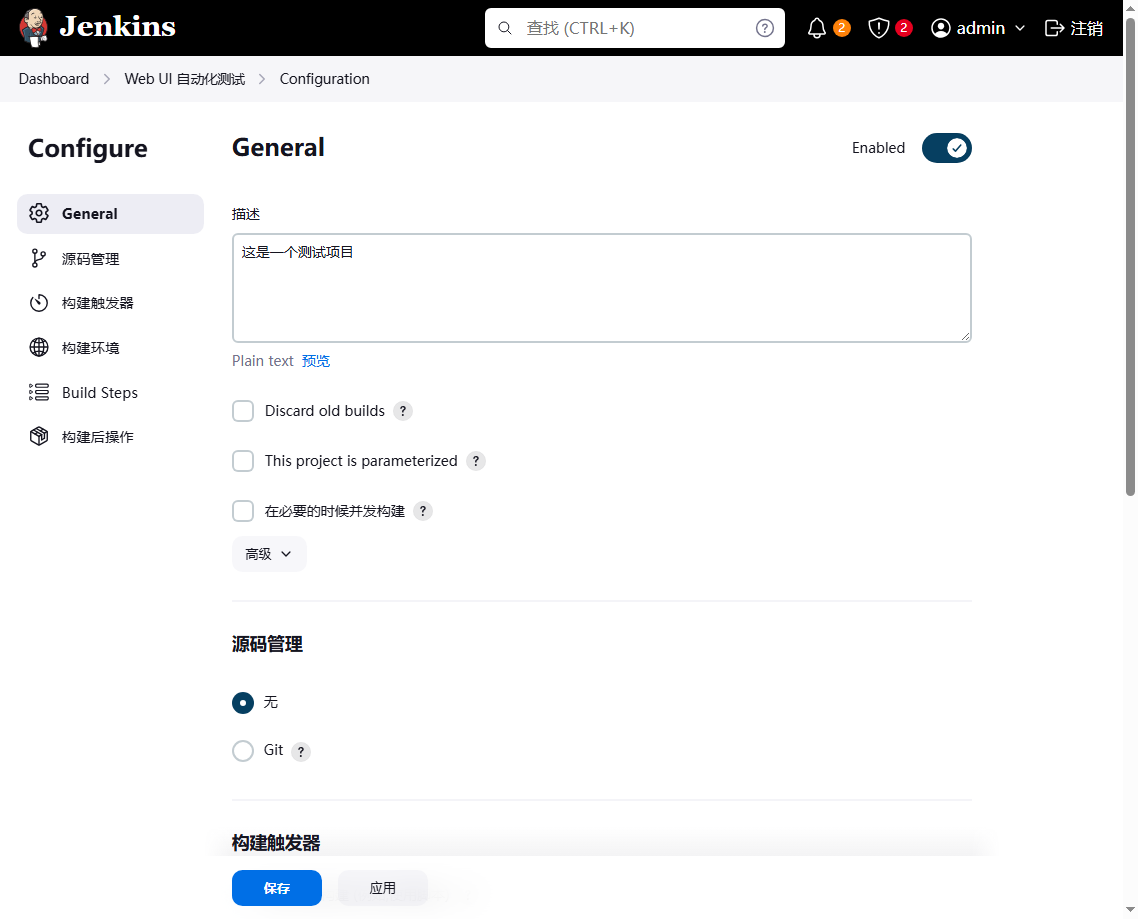The height and width of the screenshot is (919, 1138).
Task: Open search help question icon
Action: click(x=764, y=28)
